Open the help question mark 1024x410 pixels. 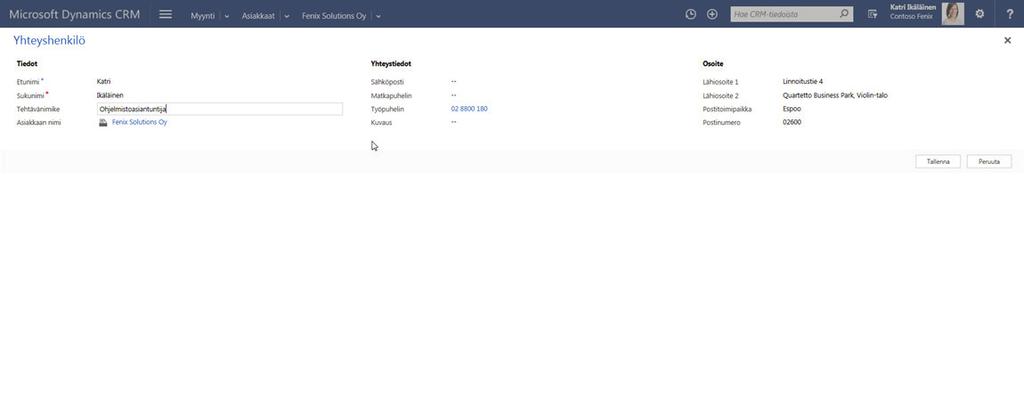1010,14
